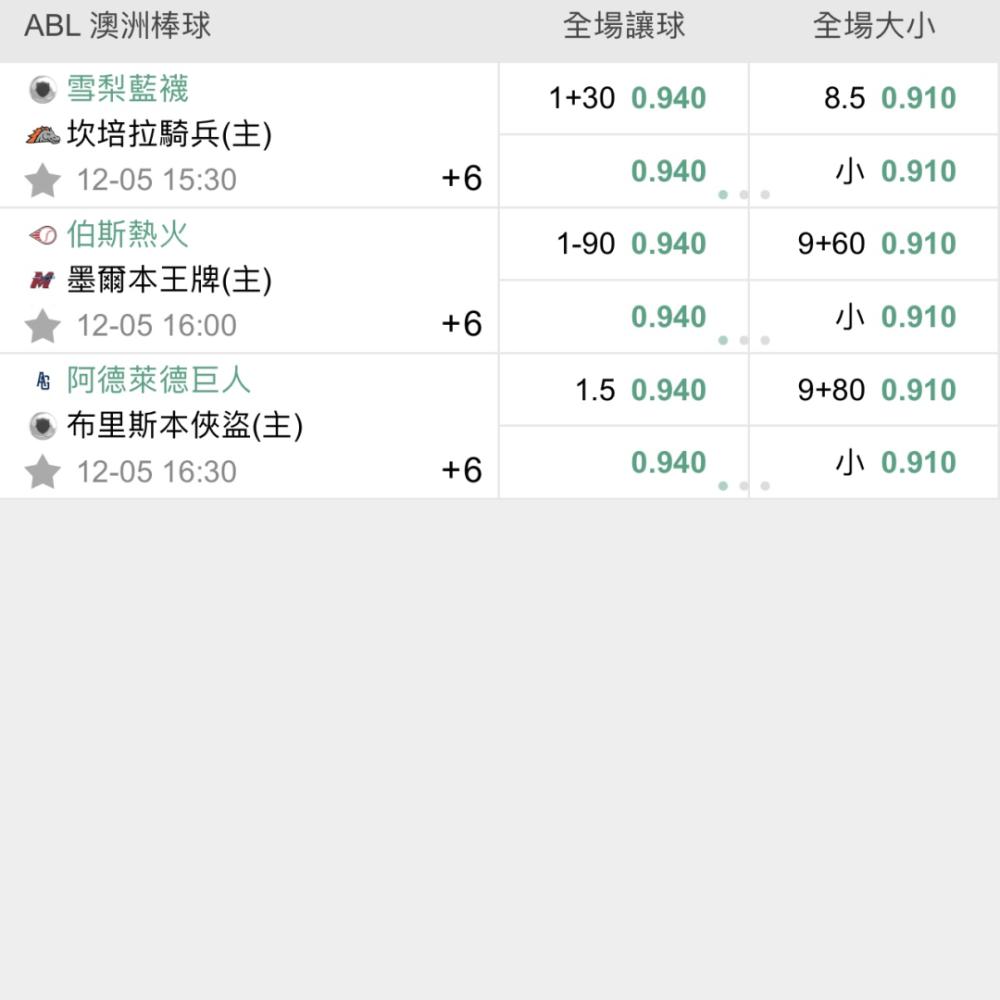Image resolution: width=1000 pixels, height=1000 pixels.
Task: Click the 坎培拉騎兵 horse team logo
Action: 43,135
